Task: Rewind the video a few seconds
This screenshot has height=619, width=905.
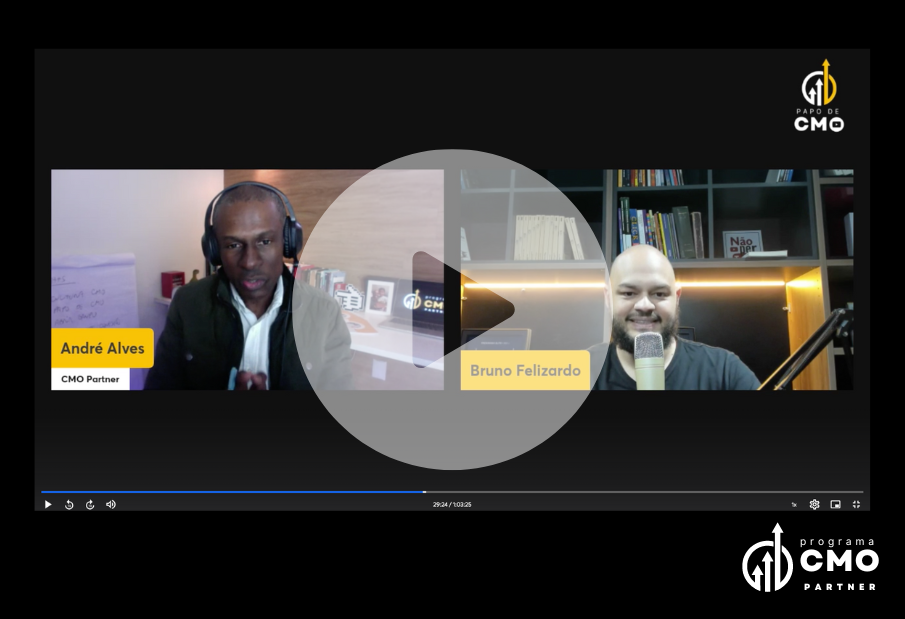Action: coord(69,505)
